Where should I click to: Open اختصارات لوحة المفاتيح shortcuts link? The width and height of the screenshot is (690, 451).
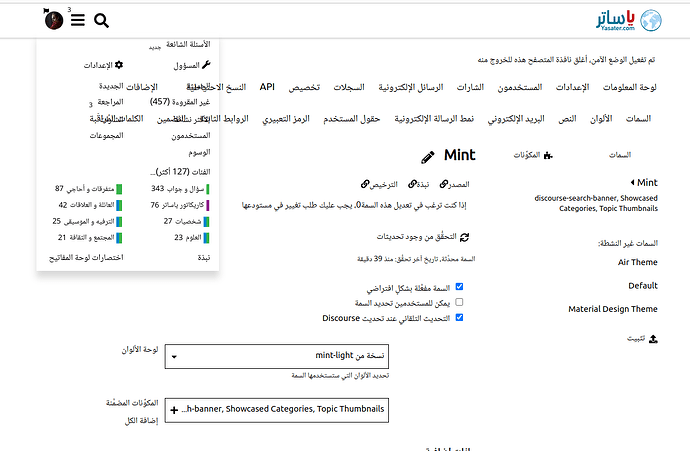86,258
